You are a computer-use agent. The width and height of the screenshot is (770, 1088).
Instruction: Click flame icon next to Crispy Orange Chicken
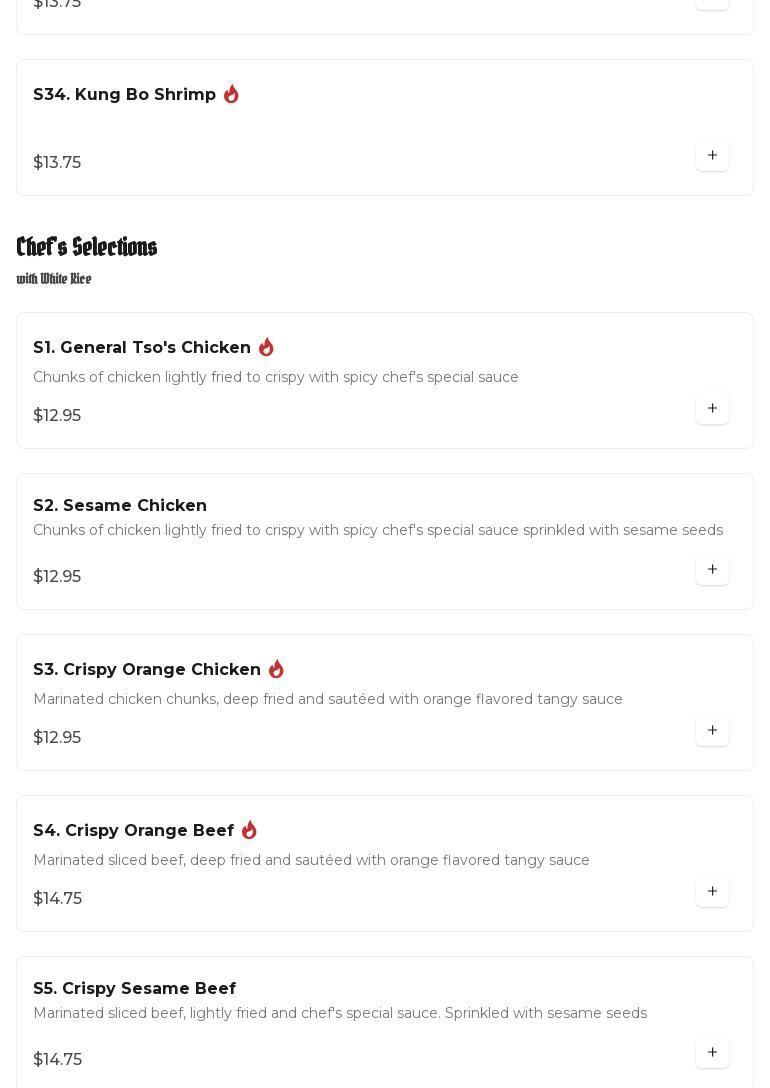point(276,669)
